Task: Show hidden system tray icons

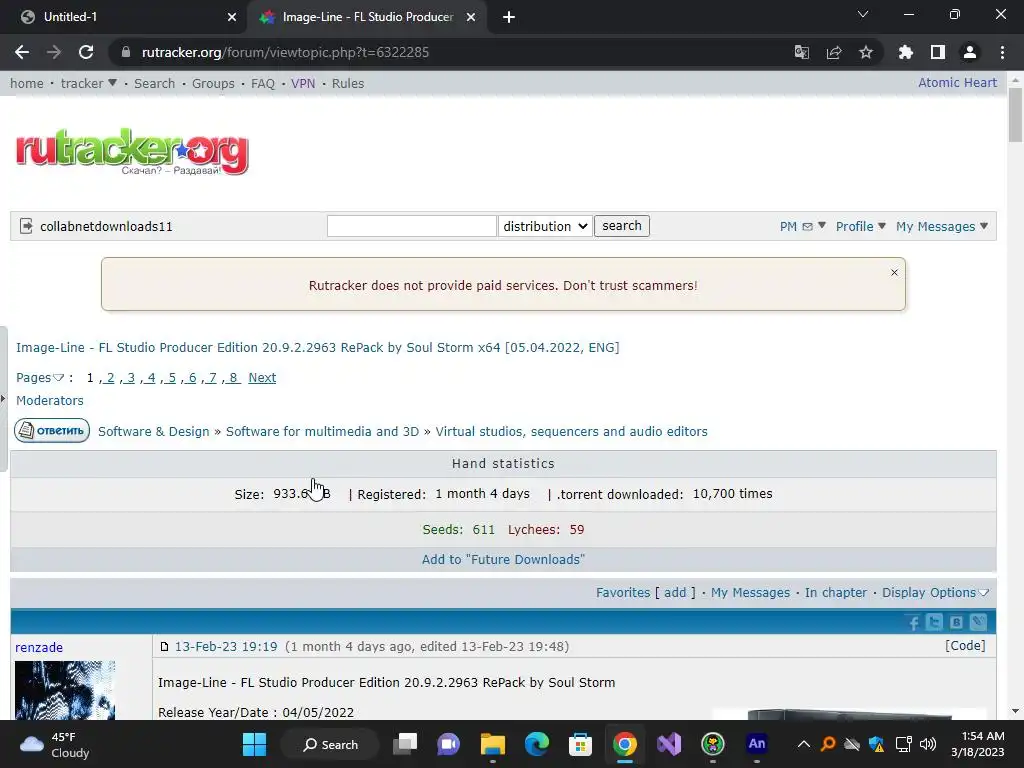Action: point(804,744)
